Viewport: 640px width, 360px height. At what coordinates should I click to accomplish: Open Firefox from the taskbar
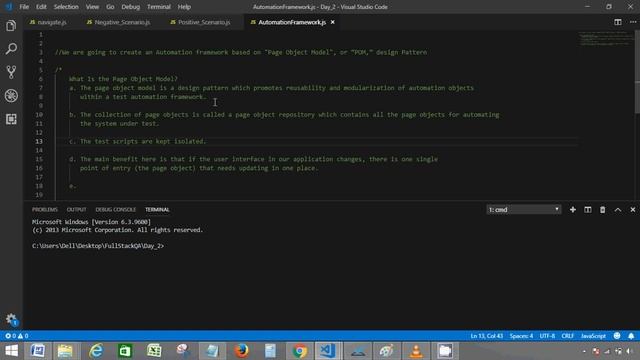coord(241,351)
